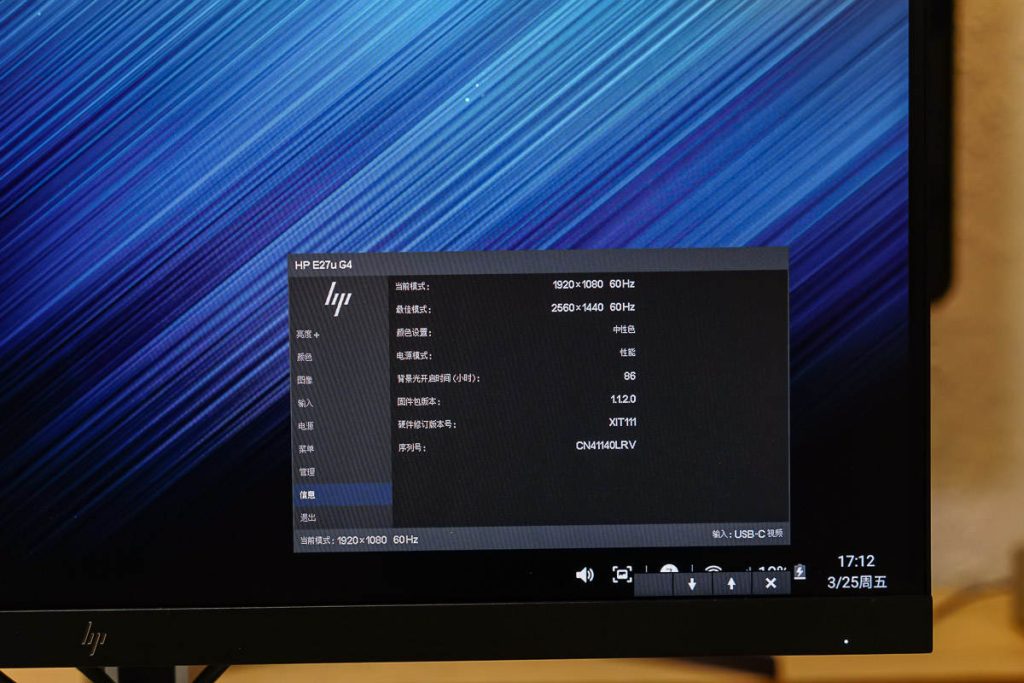1024x683 pixels.
Task: Click the 当前模式 value 1920×1080 60Hz in info list
Action: (594, 284)
